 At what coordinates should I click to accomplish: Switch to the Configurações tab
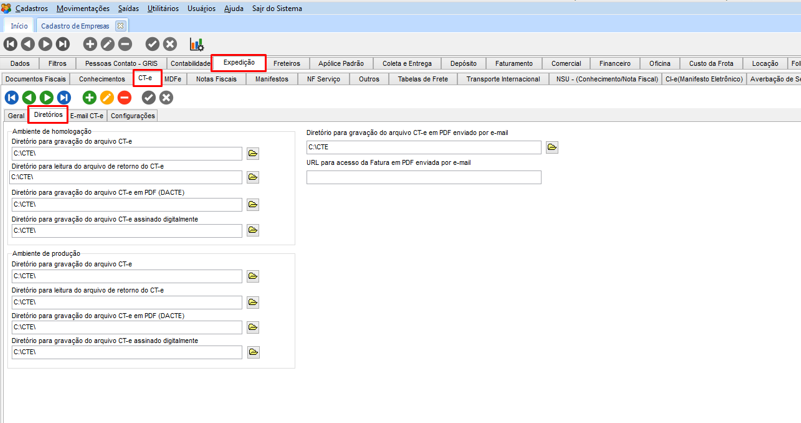pos(133,116)
